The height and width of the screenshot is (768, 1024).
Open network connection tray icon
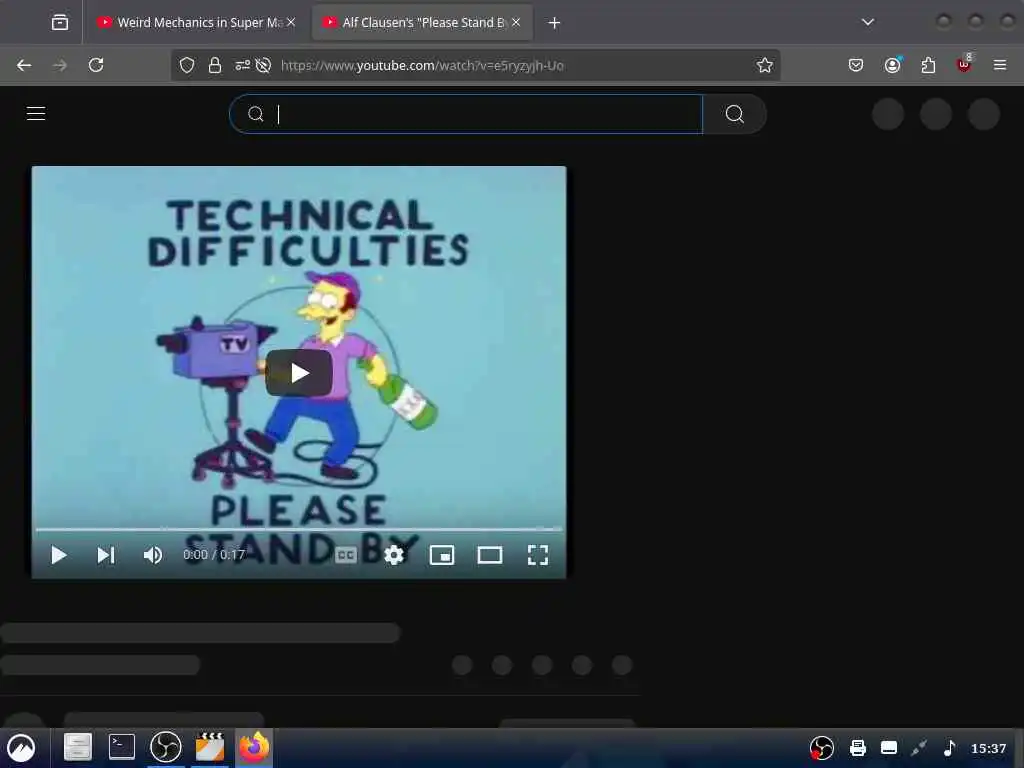click(920, 748)
